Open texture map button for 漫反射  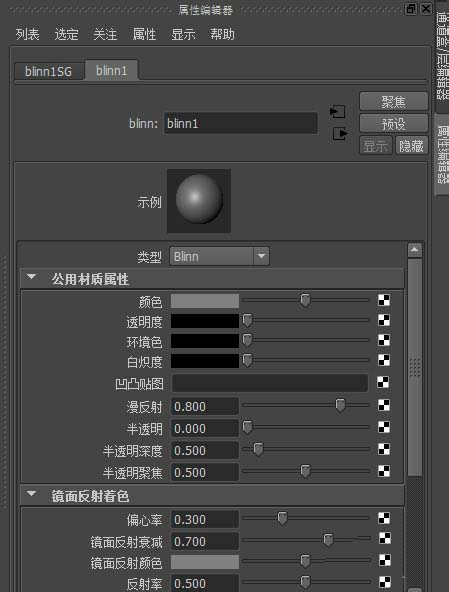[384, 405]
